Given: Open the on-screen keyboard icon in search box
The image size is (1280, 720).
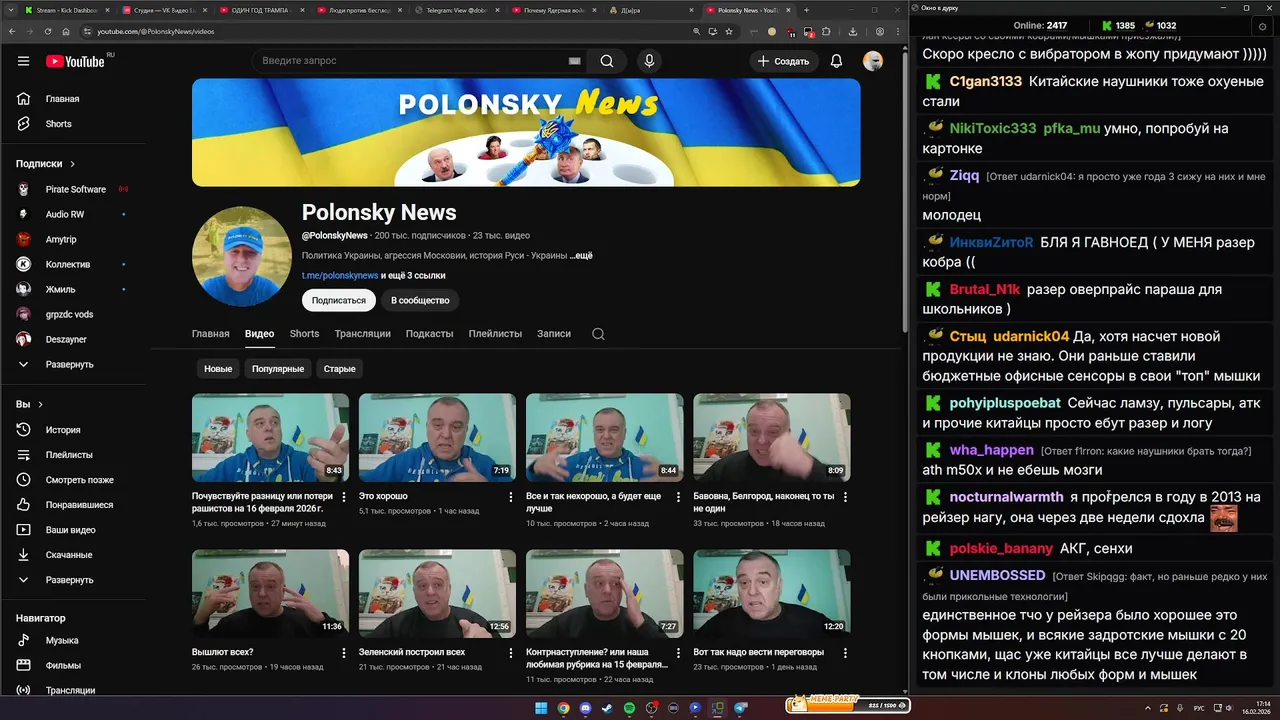Looking at the screenshot, I should point(574,61).
